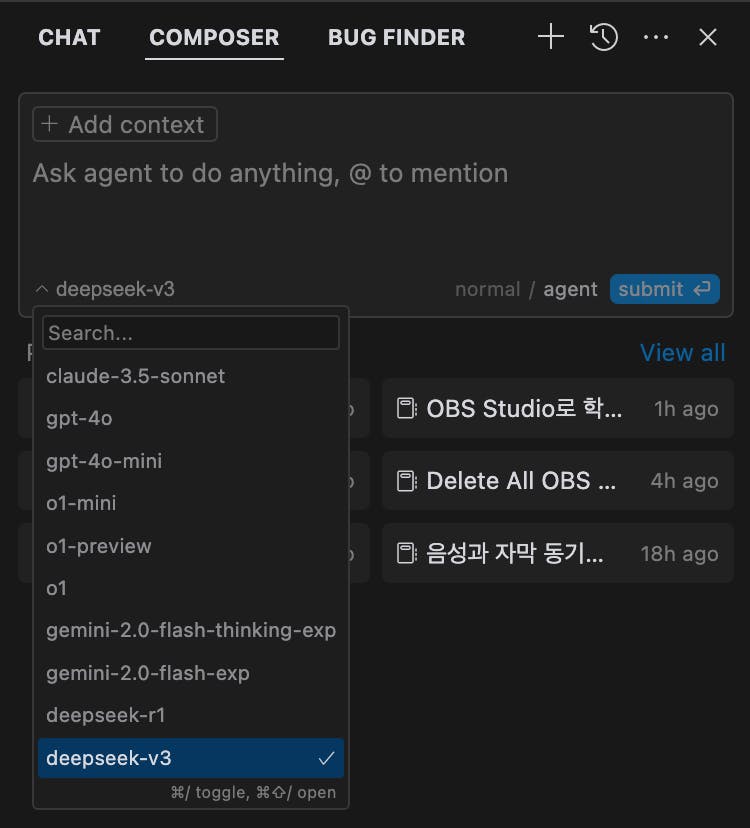The height and width of the screenshot is (828, 750).
Task: Click the OBS Studio composer notepad icon
Action: tap(406, 408)
